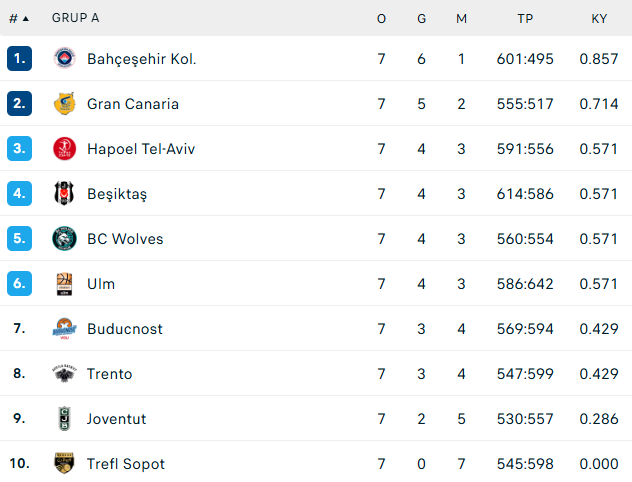Image resolution: width=632 pixels, height=482 pixels.
Task: Open the Bahçeşehir Kol. team link
Action: [142, 59]
